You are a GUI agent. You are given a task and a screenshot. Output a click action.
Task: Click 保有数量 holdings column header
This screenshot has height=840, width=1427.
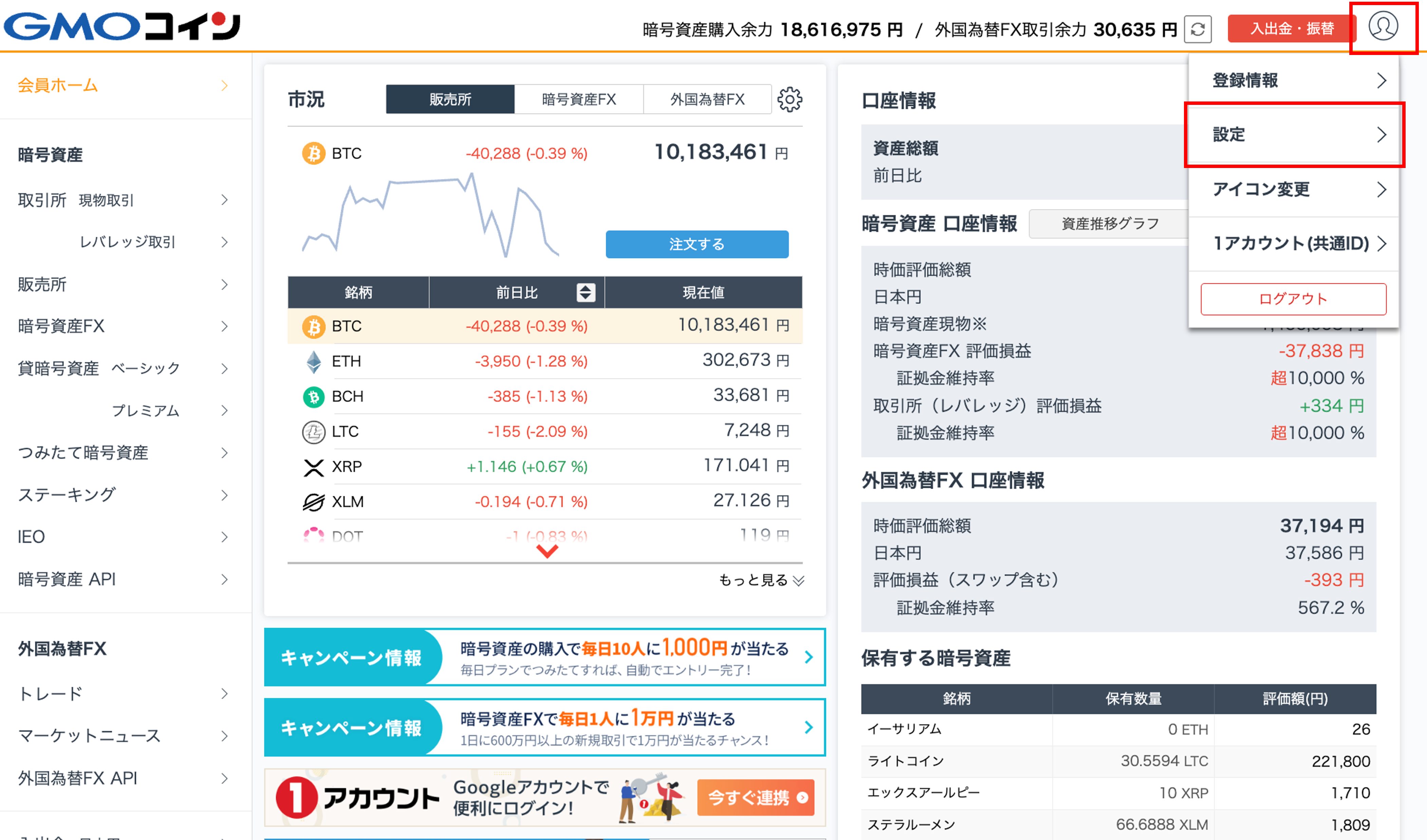1133,699
